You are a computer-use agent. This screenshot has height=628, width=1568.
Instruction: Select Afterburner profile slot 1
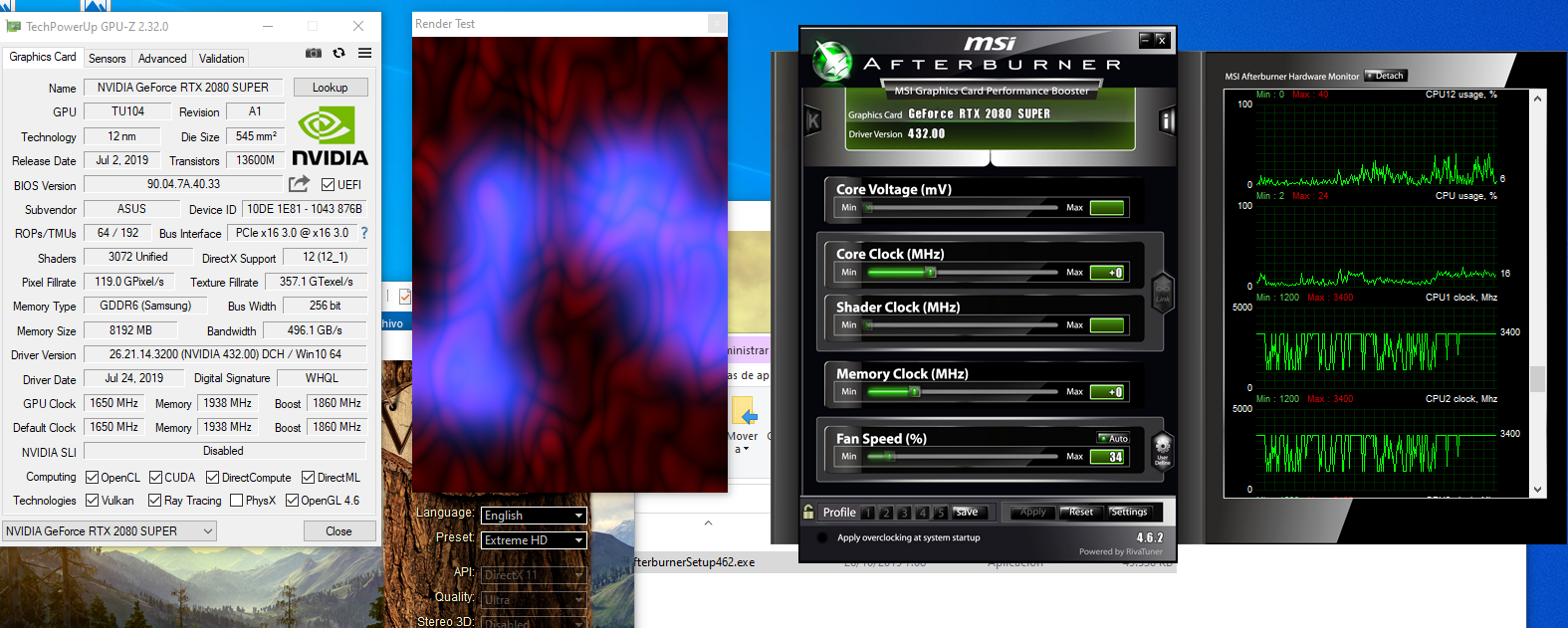(x=868, y=513)
